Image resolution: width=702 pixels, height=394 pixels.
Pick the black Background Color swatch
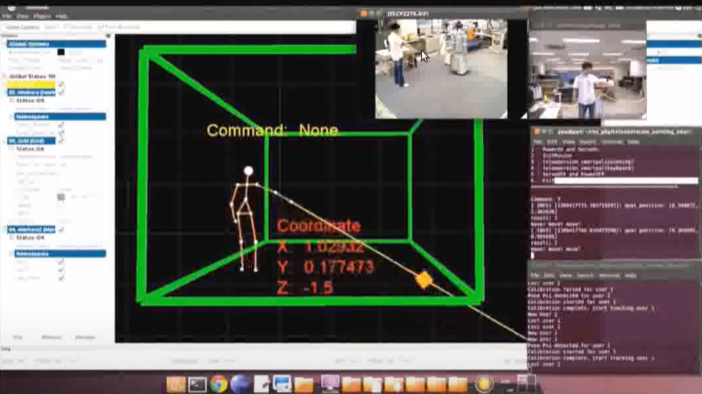(61, 52)
